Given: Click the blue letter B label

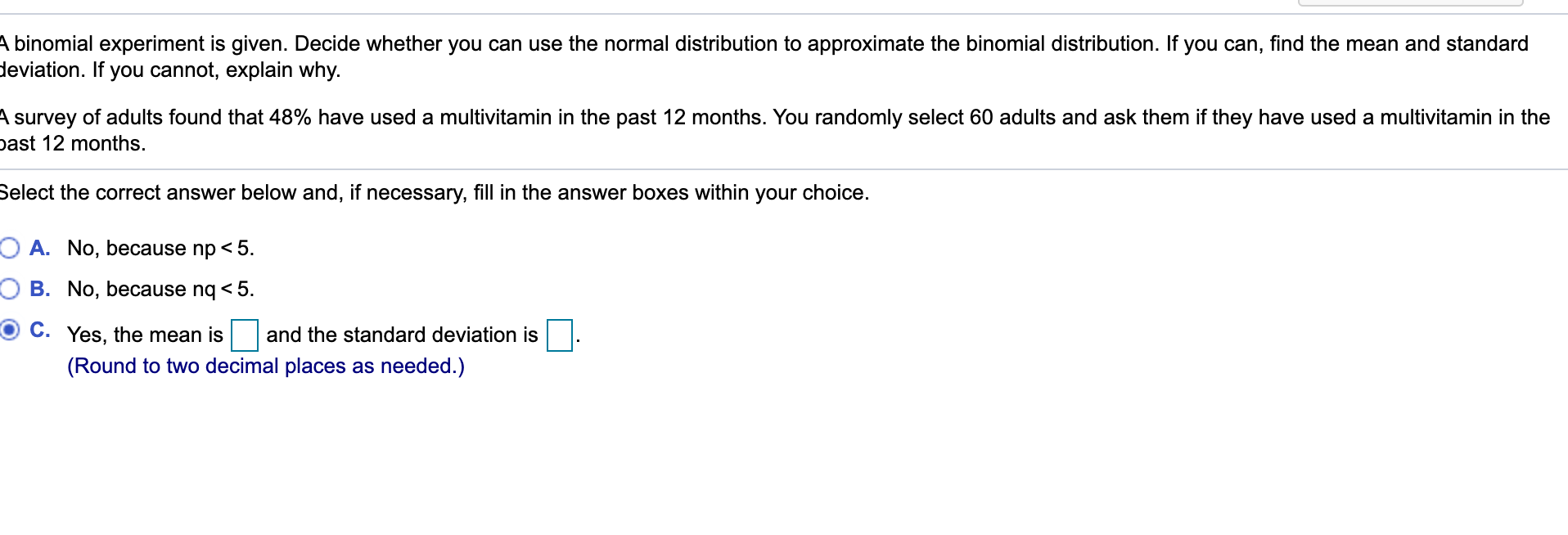Looking at the screenshot, I should point(39,288).
